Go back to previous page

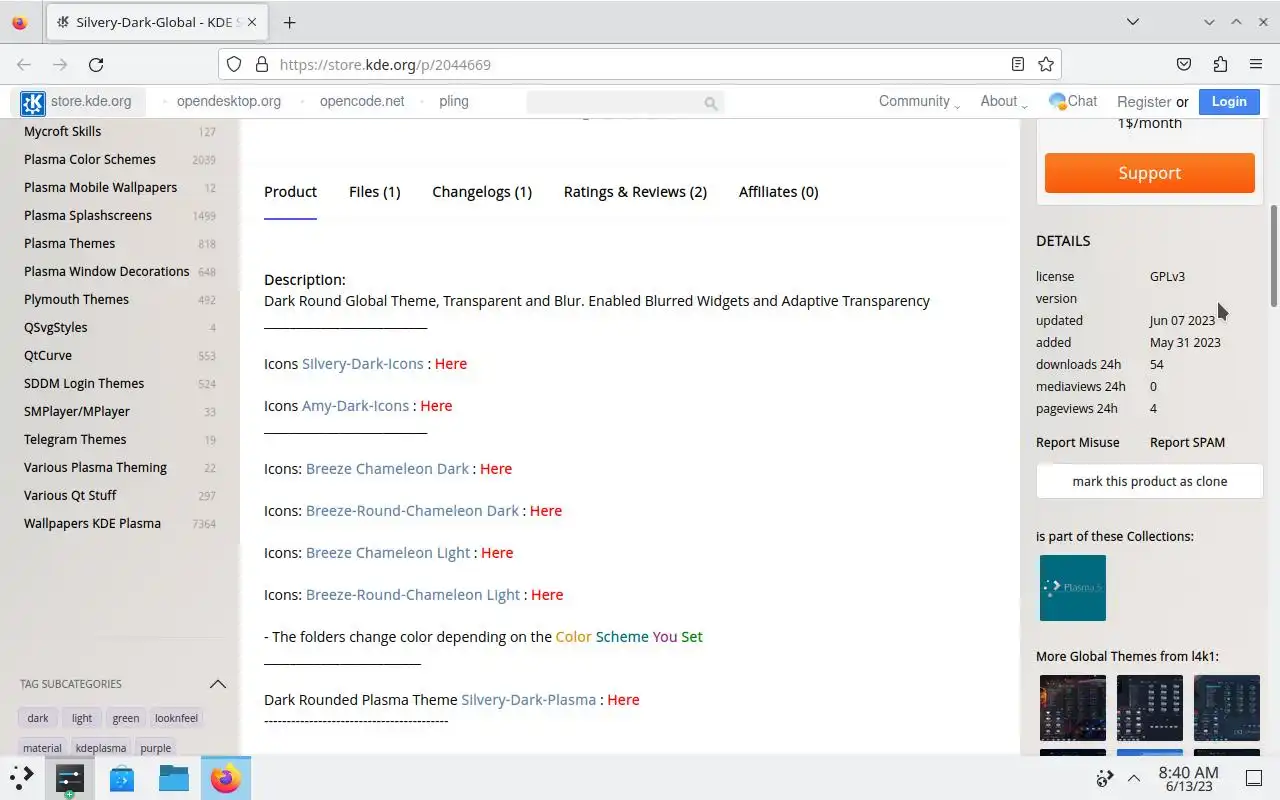click(x=24, y=64)
